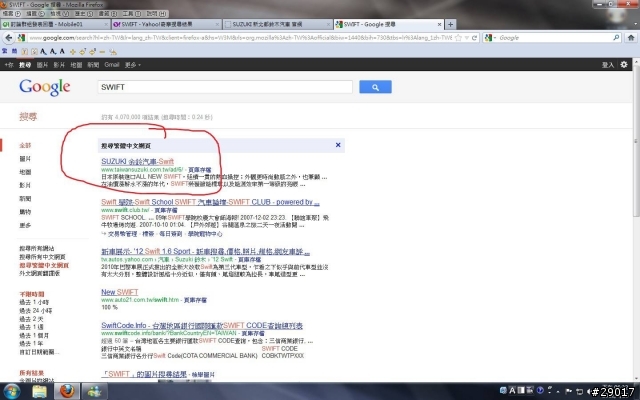Click the Google logo
Viewport: 640px width, 400px height.
[44, 87]
